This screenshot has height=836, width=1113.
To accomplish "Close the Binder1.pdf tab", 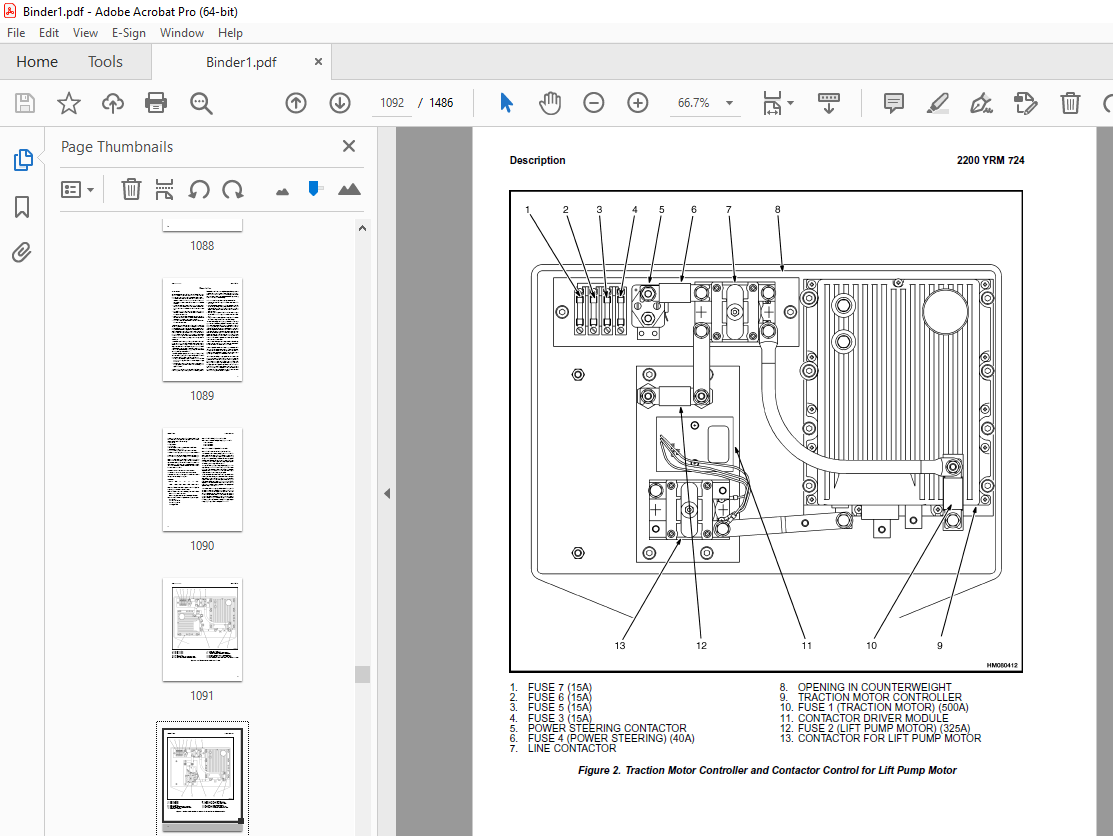I will tap(318, 62).
